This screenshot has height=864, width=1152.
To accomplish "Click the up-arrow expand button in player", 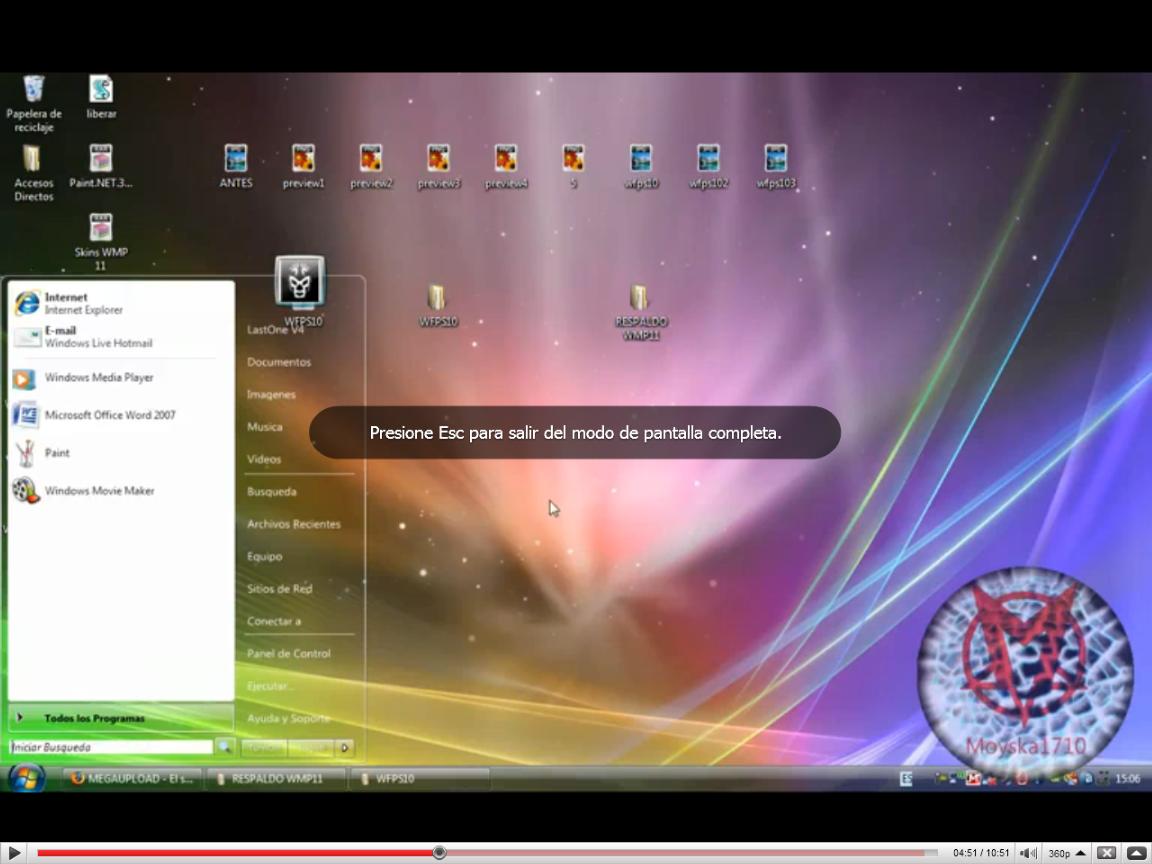I will (x=1136, y=853).
